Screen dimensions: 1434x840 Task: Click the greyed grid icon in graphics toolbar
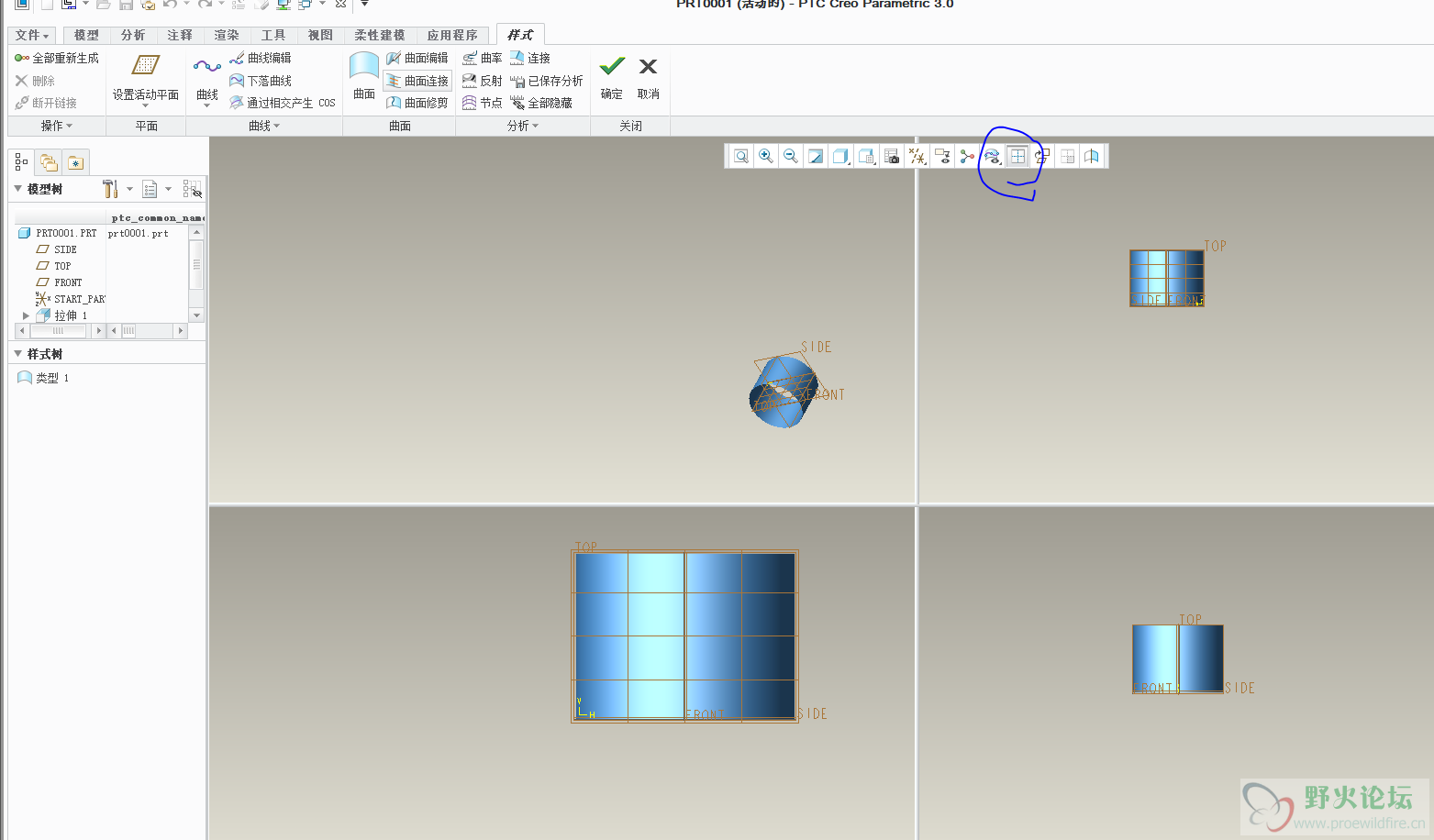point(1067,157)
